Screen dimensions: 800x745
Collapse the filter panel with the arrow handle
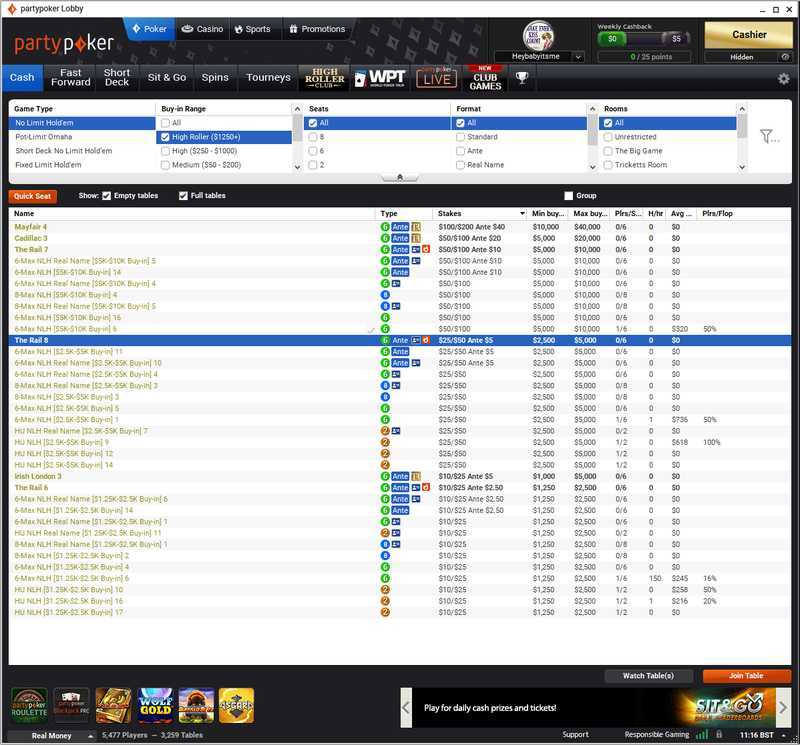click(x=400, y=177)
